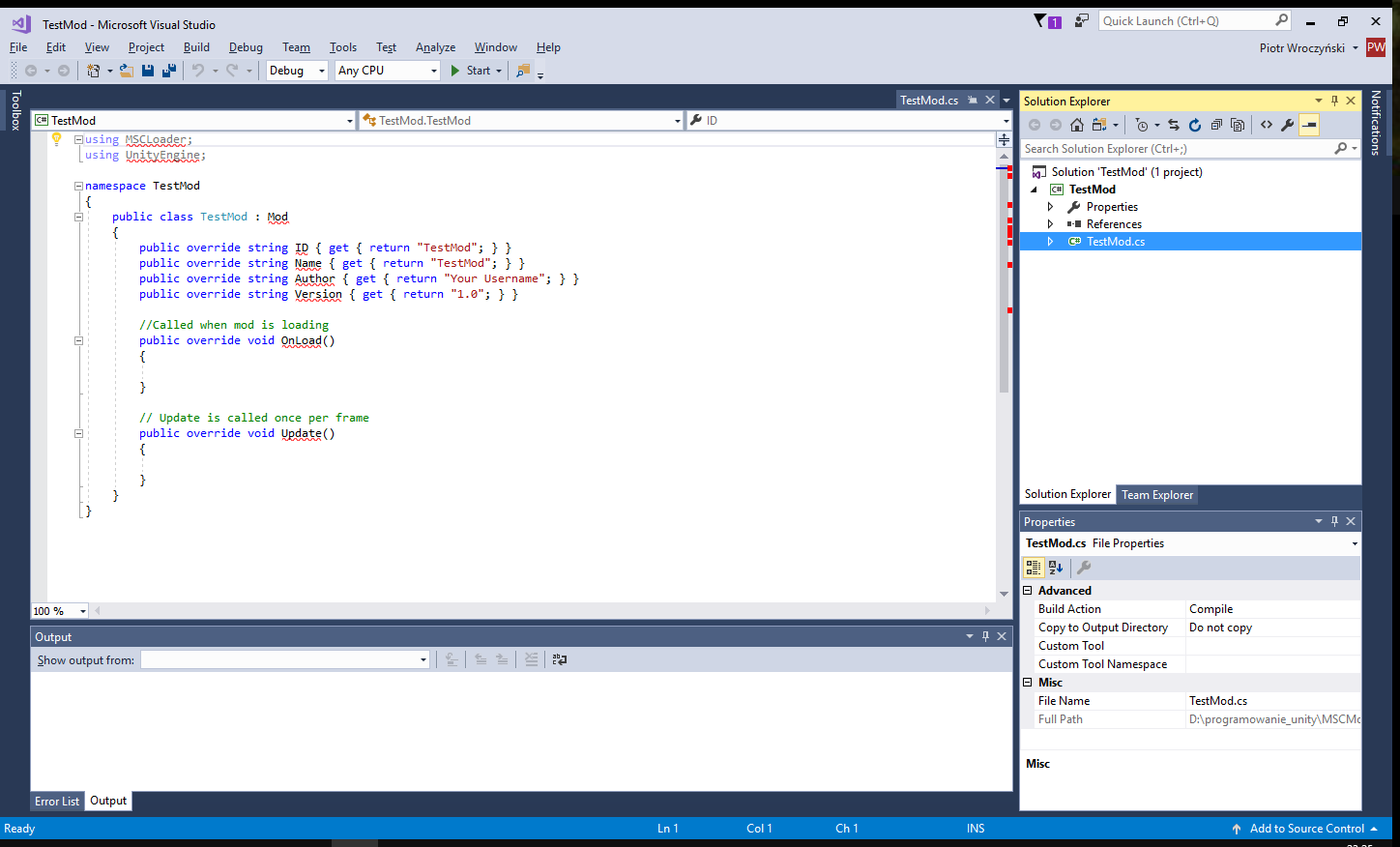
Task: Click the Properties wrench icon in Solution Explorer toolbar
Action: click(x=1288, y=125)
